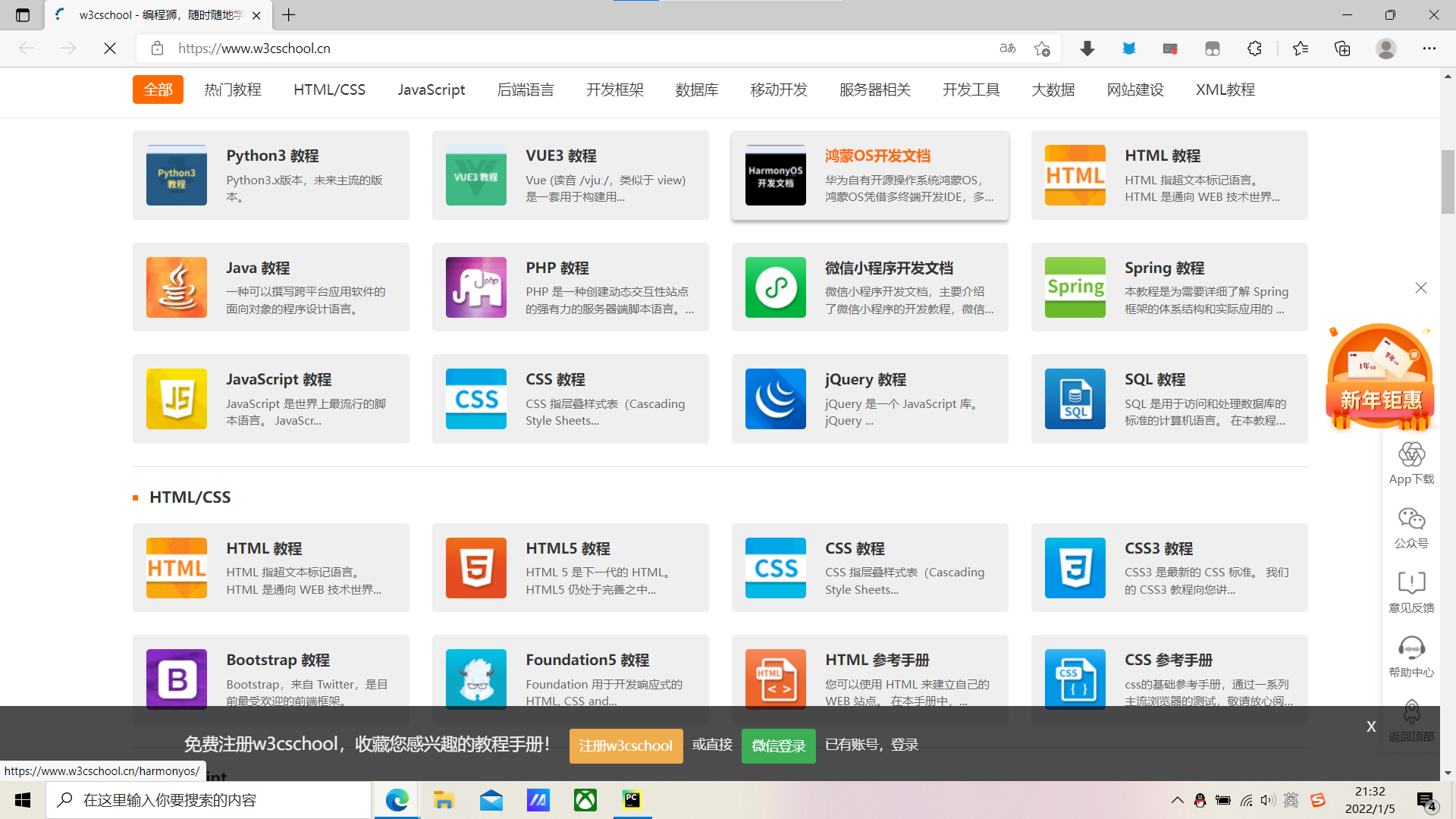Open the 鸿蒙OS开发文档 title link
This screenshot has height=819, width=1456.
[x=877, y=156]
